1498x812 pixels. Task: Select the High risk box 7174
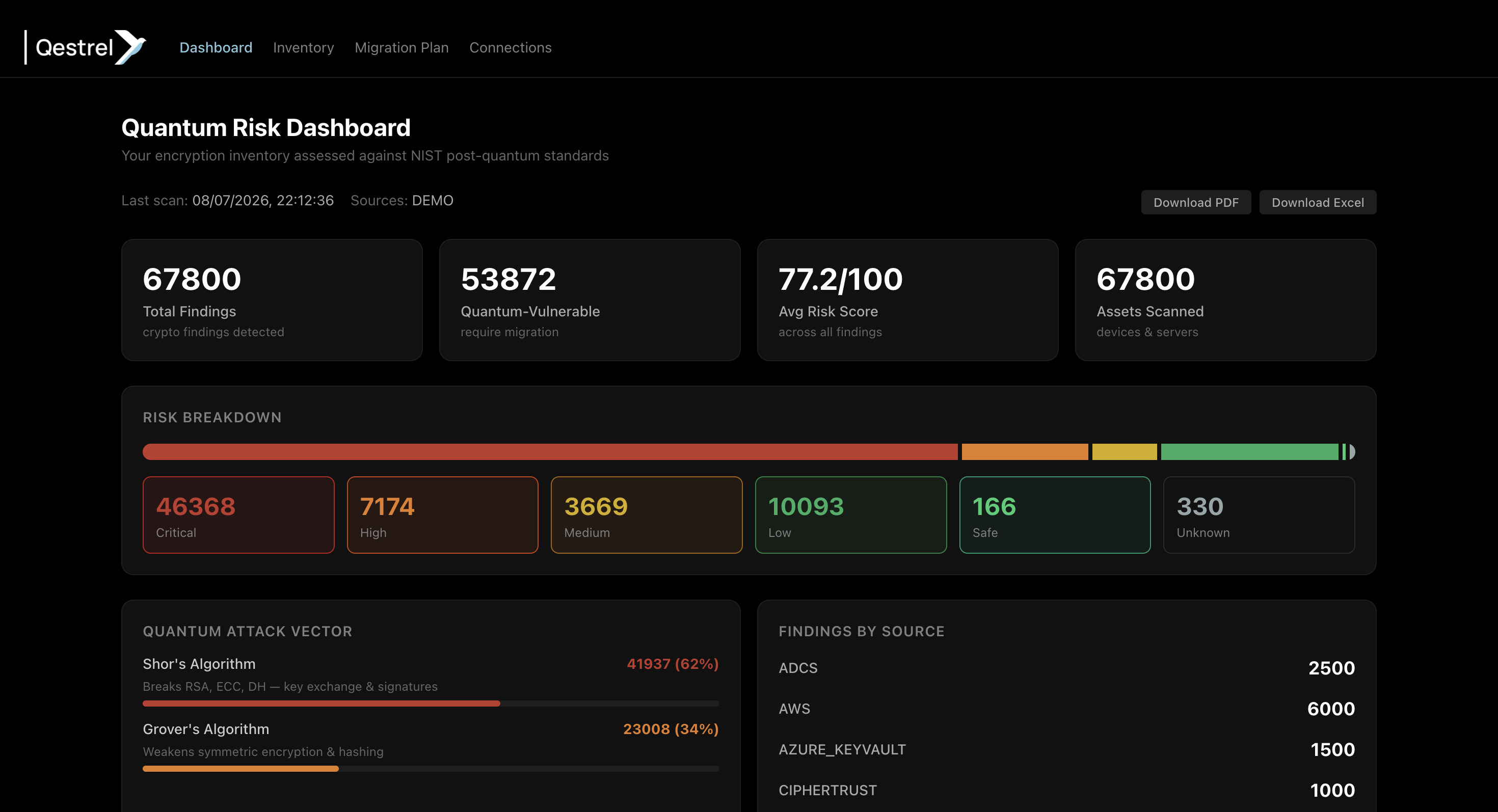(443, 515)
